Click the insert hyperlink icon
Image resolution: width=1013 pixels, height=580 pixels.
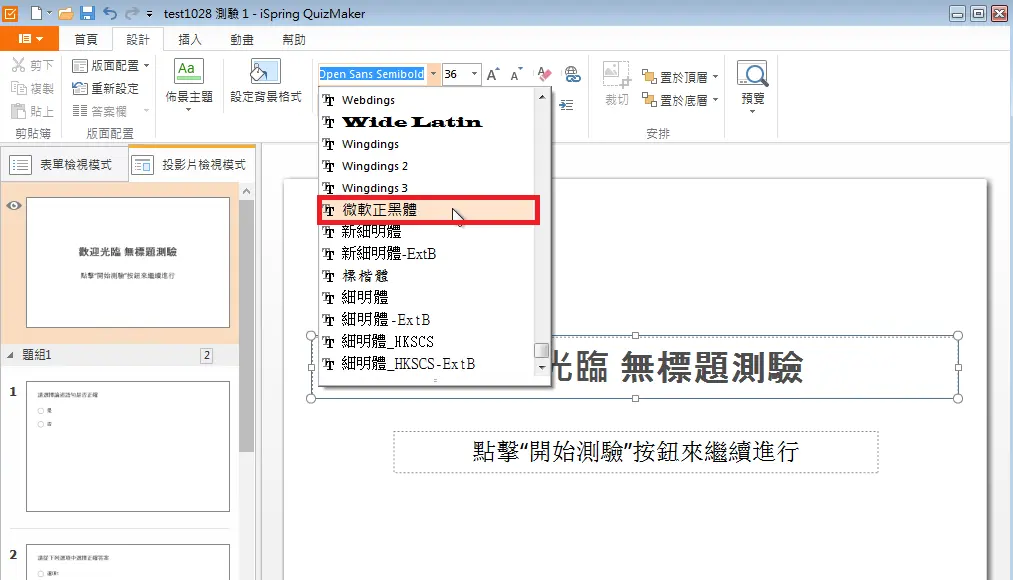point(572,74)
